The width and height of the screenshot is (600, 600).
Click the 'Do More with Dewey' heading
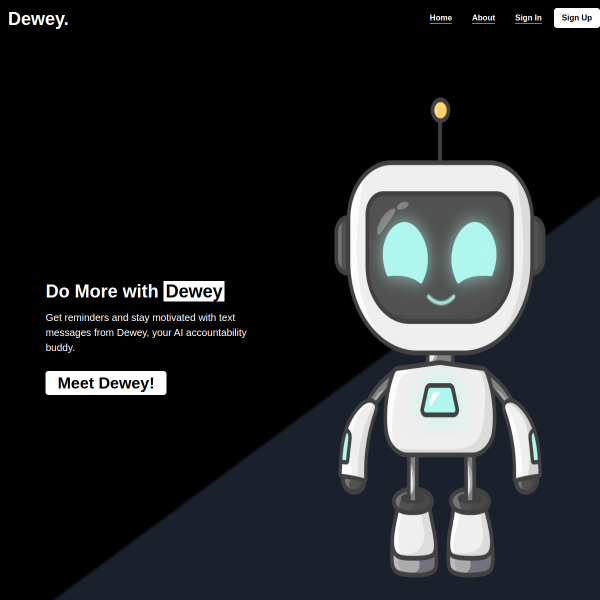(135, 291)
